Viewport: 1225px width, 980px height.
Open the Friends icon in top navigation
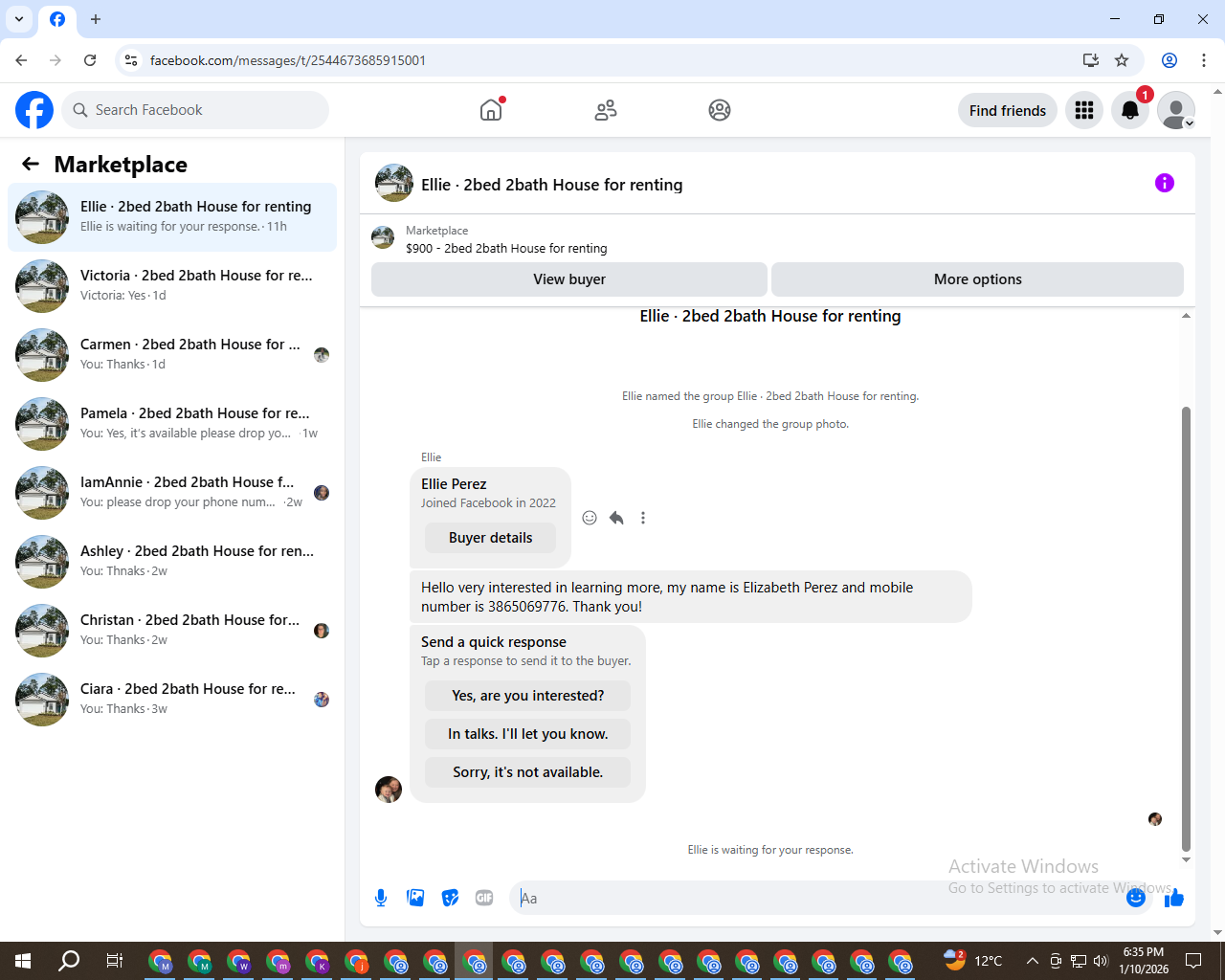[x=606, y=110]
